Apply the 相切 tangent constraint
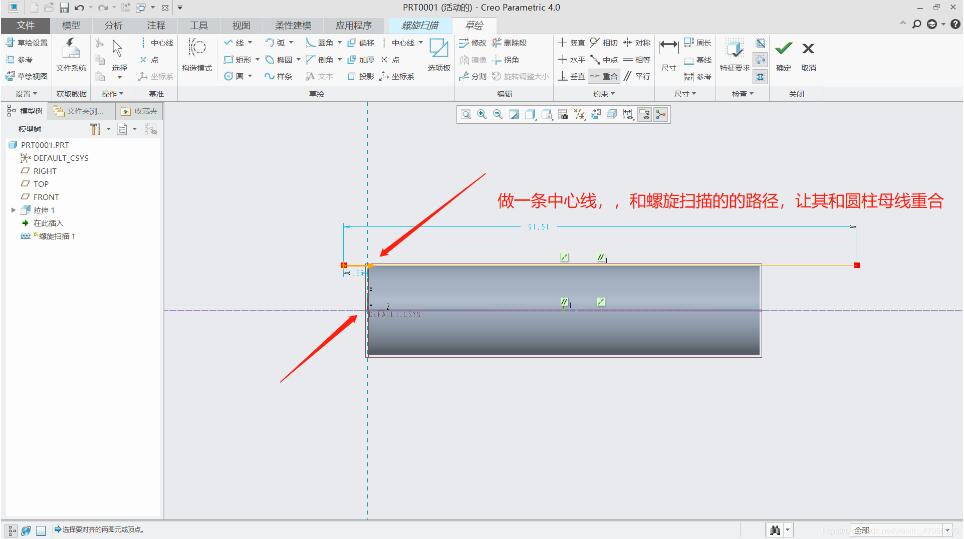 (x=603, y=42)
